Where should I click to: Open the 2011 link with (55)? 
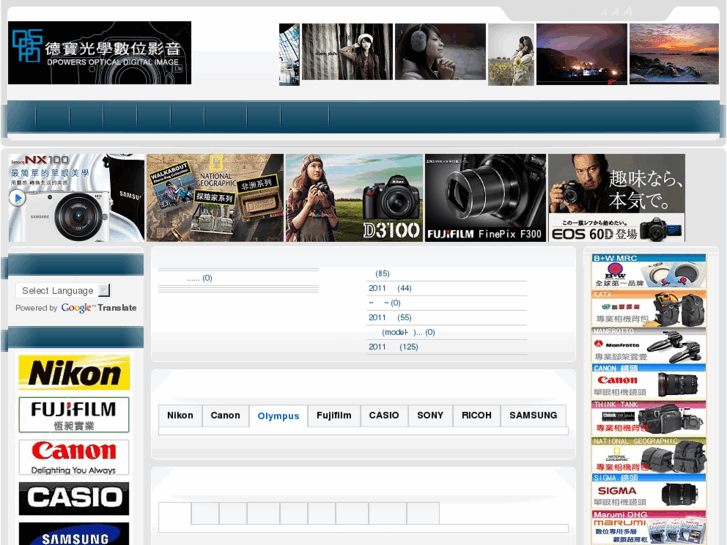pyautogui.click(x=390, y=318)
